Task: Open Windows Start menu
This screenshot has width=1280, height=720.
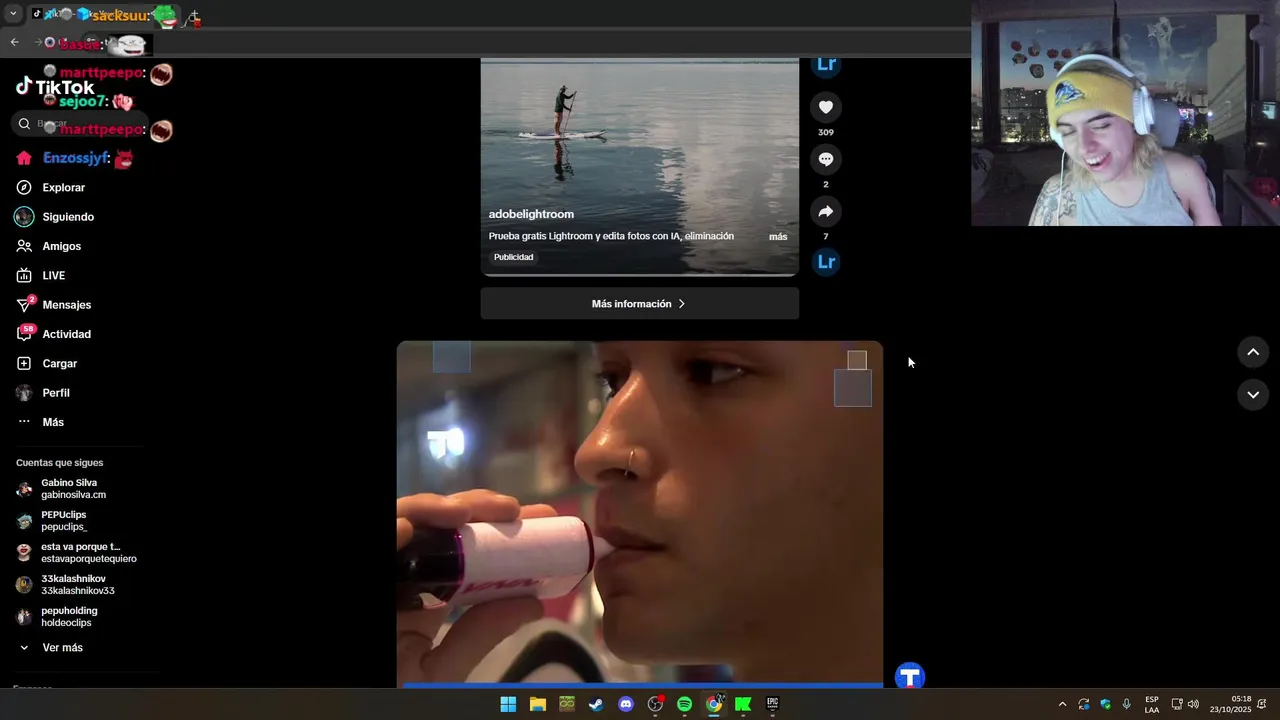Action: pos(508,704)
